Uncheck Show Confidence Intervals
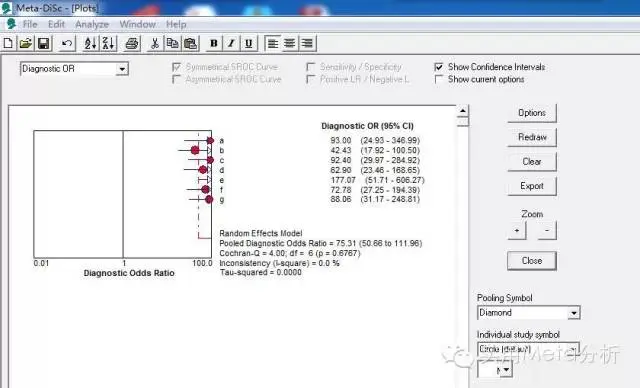The width and height of the screenshot is (640, 388). coord(439,67)
